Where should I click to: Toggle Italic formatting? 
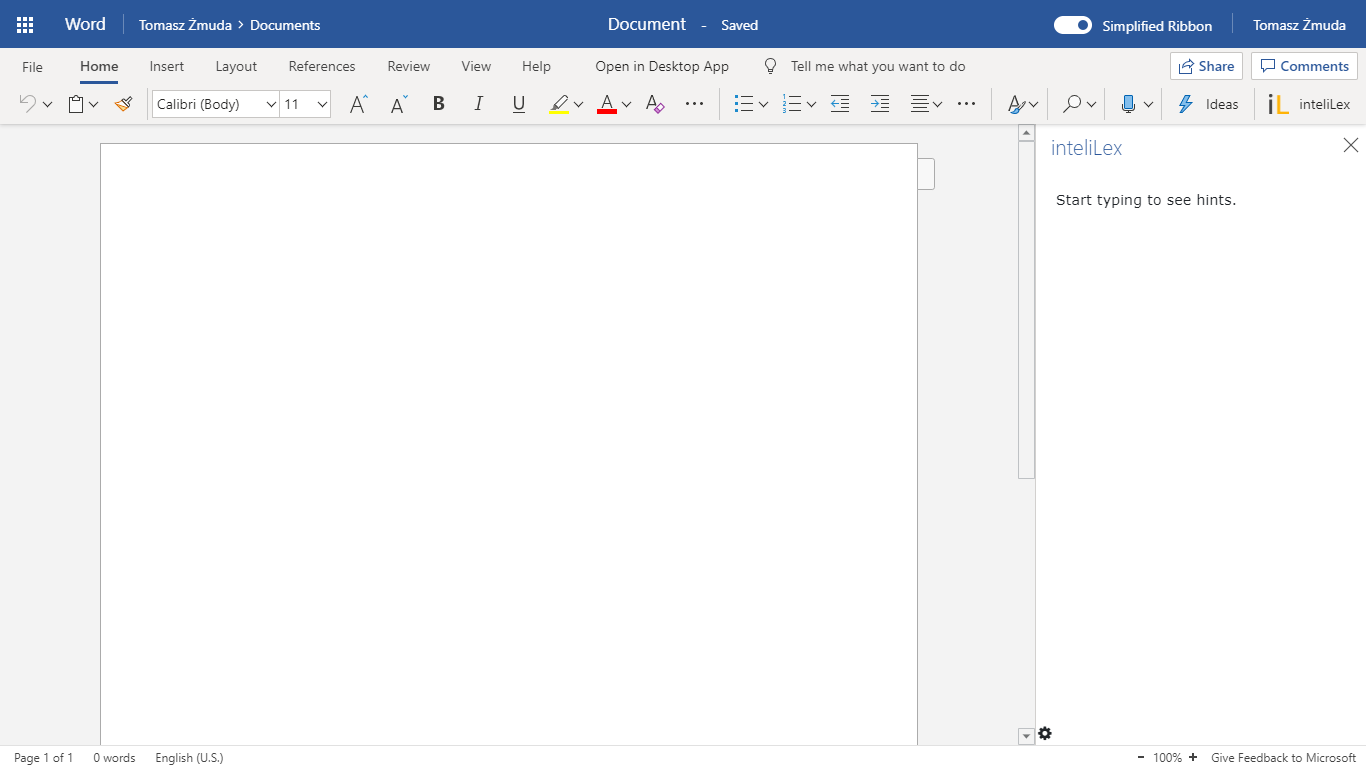click(478, 104)
